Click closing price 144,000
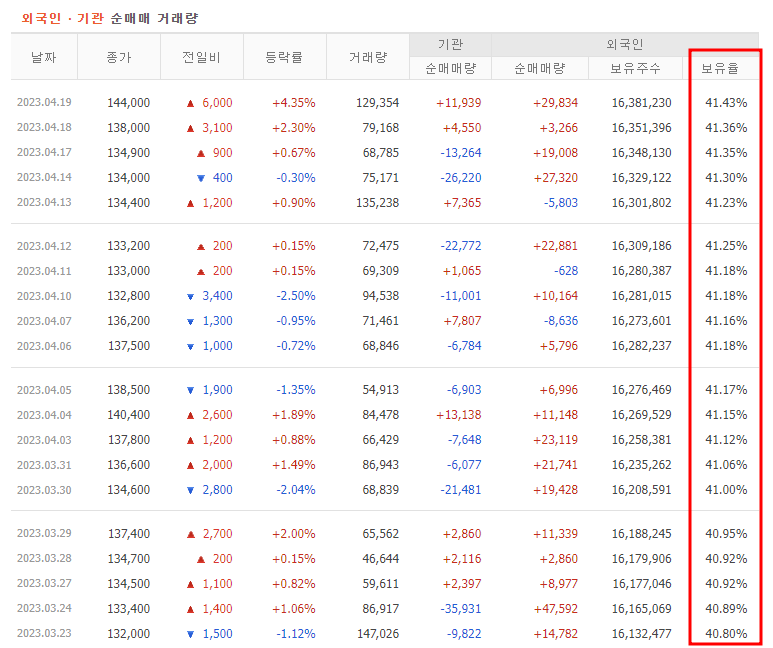This screenshot has height=648, width=773. point(128,103)
